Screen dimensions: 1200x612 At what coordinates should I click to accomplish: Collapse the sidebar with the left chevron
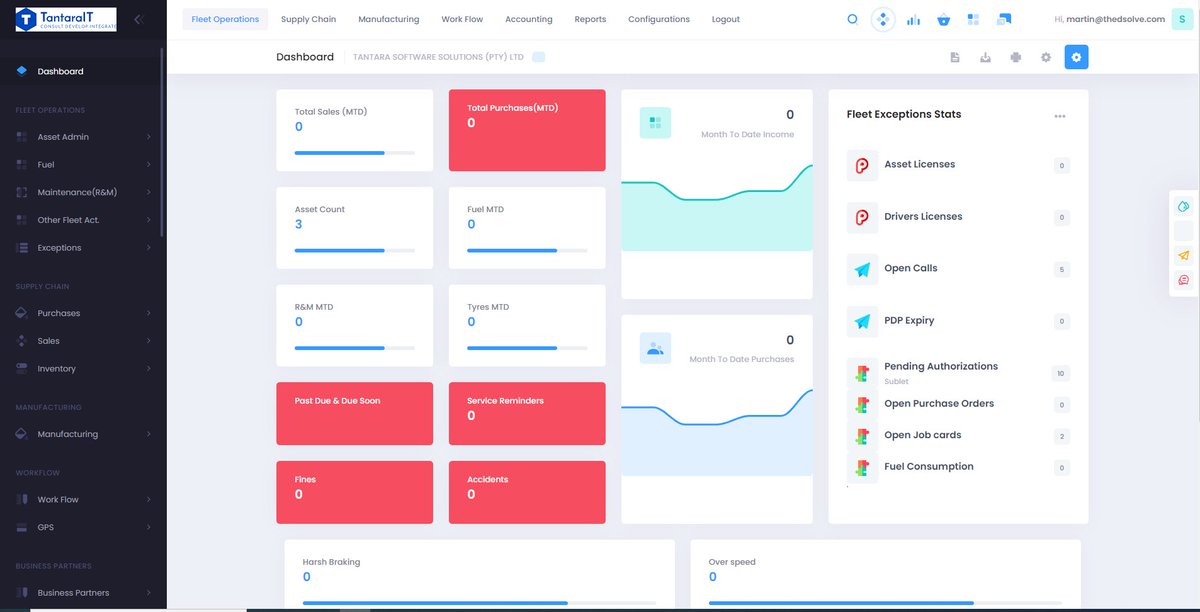pos(137,18)
